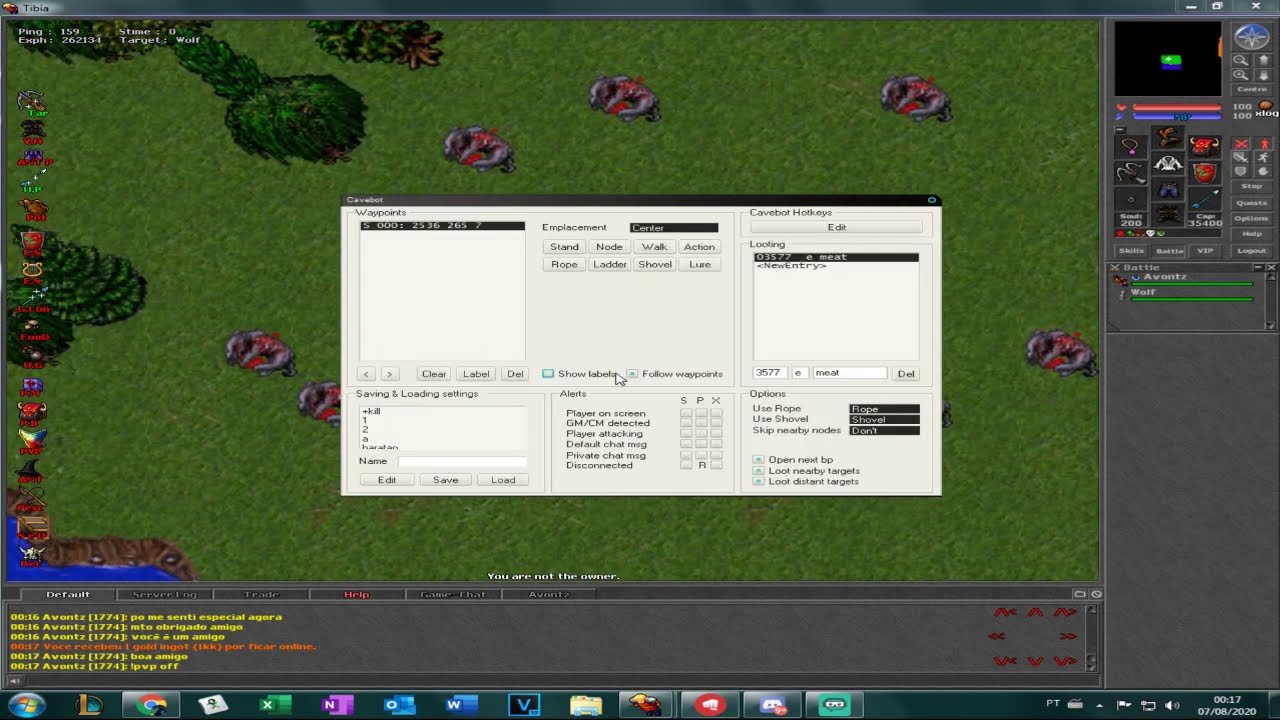
Task: Toggle Open next bp checkbox
Action: pyautogui.click(x=758, y=460)
